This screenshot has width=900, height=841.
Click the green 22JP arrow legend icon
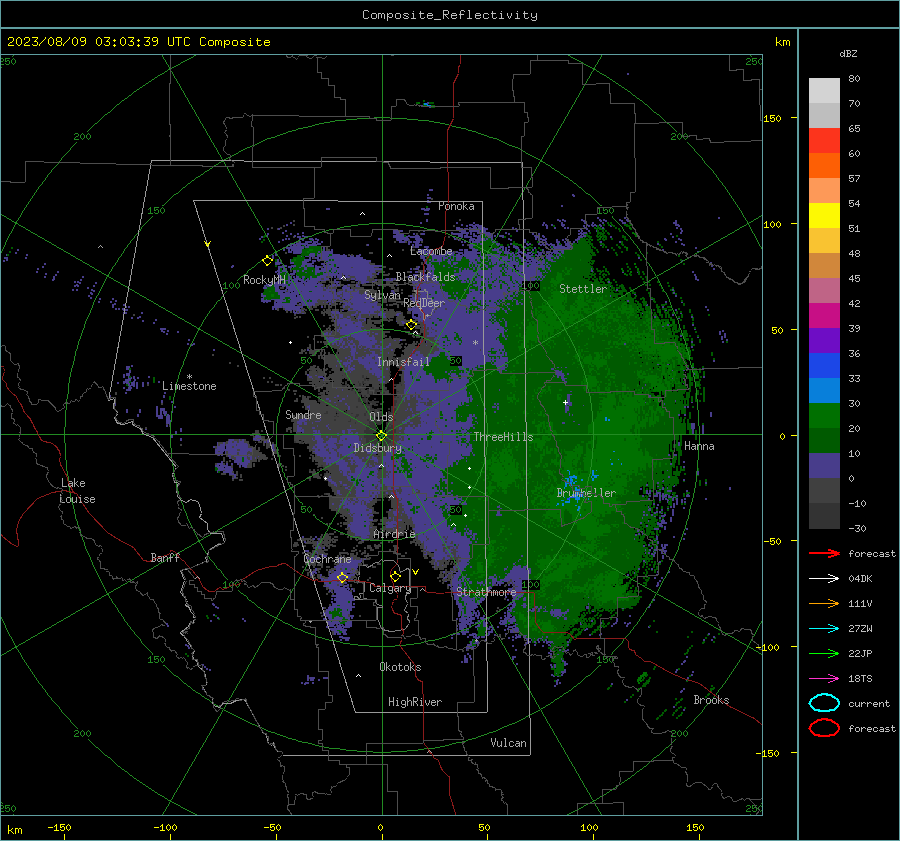(824, 653)
